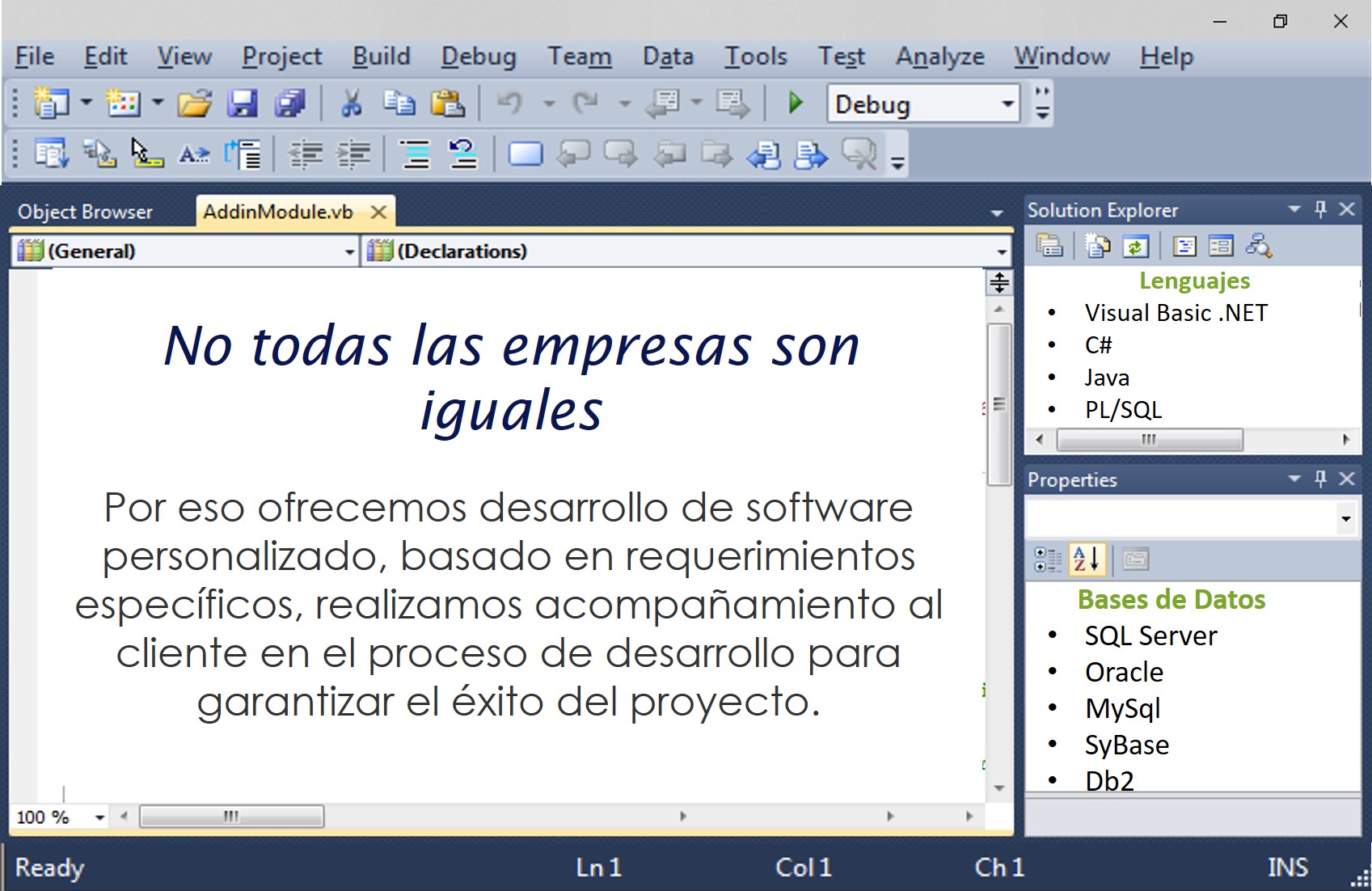Close the Properties panel
This screenshot has height=891, width=1372.
[x=1347, y=479]
